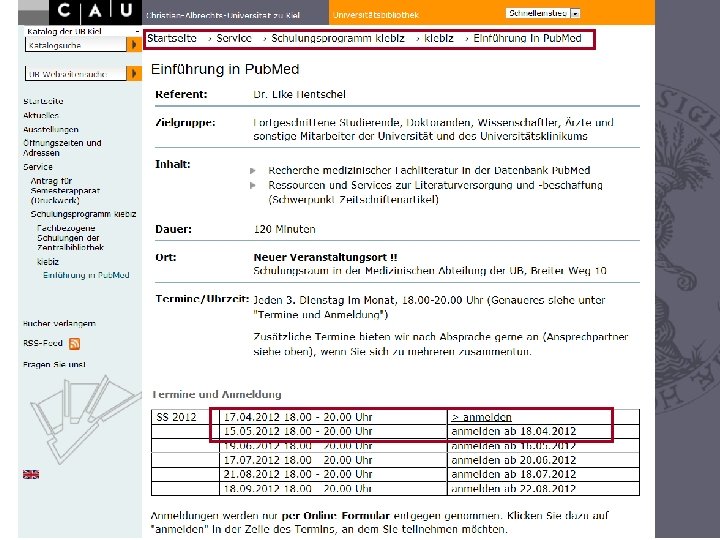Open Schnelleinstieg dropdown arrow

click(575, 13)
